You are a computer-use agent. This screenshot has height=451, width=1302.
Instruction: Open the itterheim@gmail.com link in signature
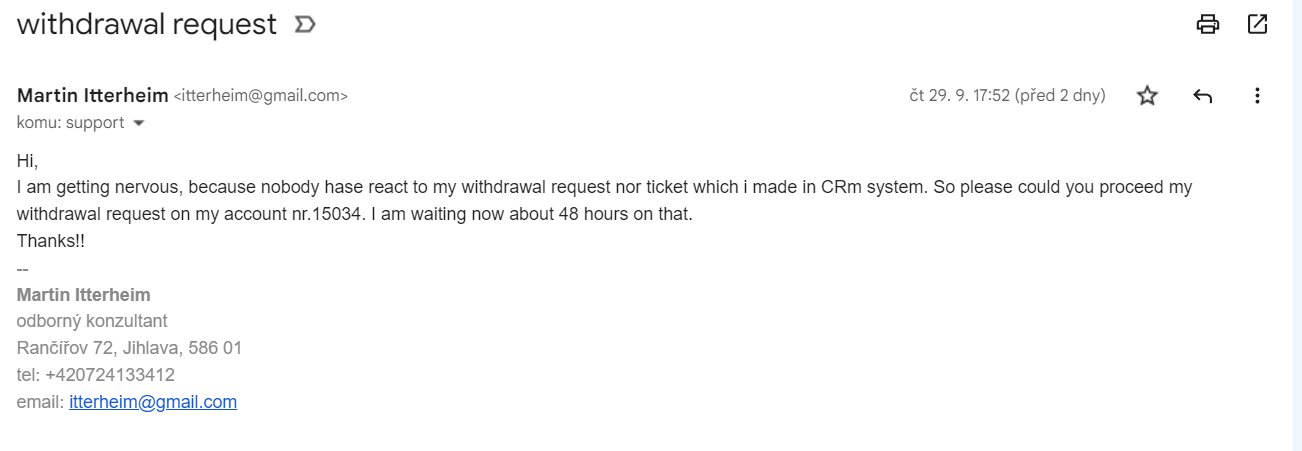pyautogui.click(x=153, y=402)
